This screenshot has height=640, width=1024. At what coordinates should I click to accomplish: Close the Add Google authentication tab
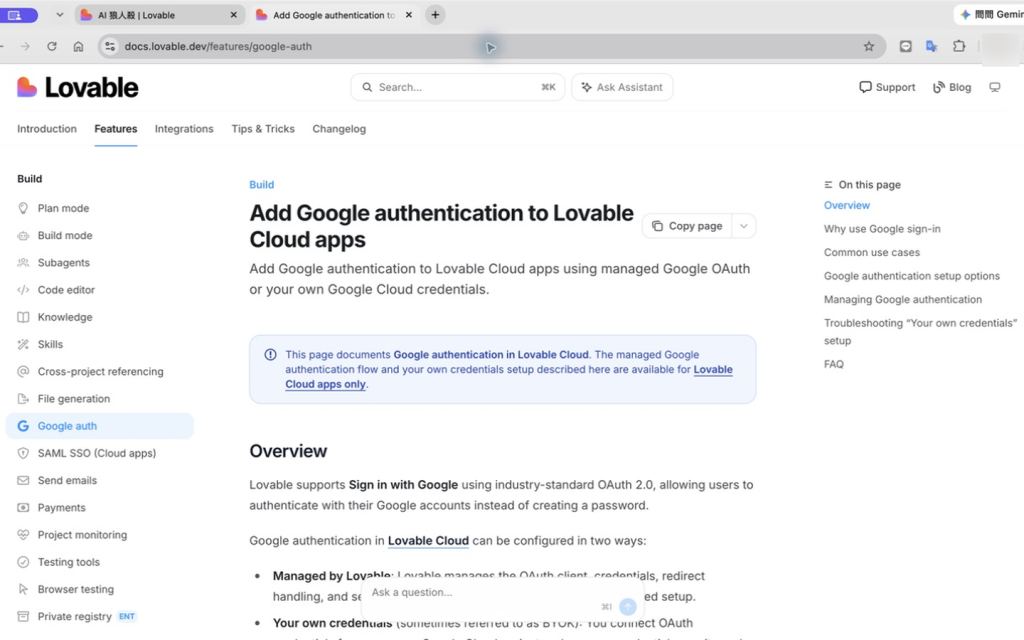tap(409, 14)
